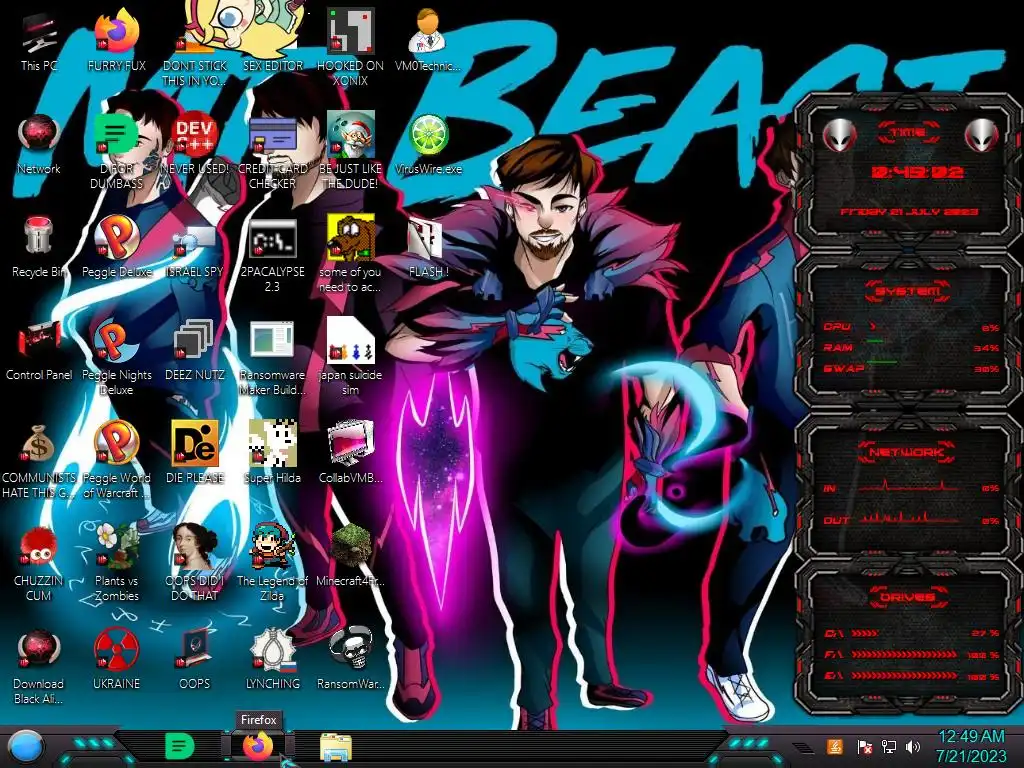The image size is (1024, 768).
Task: Open the Action Center flag tray icon
Action: (x=864, y=746)
